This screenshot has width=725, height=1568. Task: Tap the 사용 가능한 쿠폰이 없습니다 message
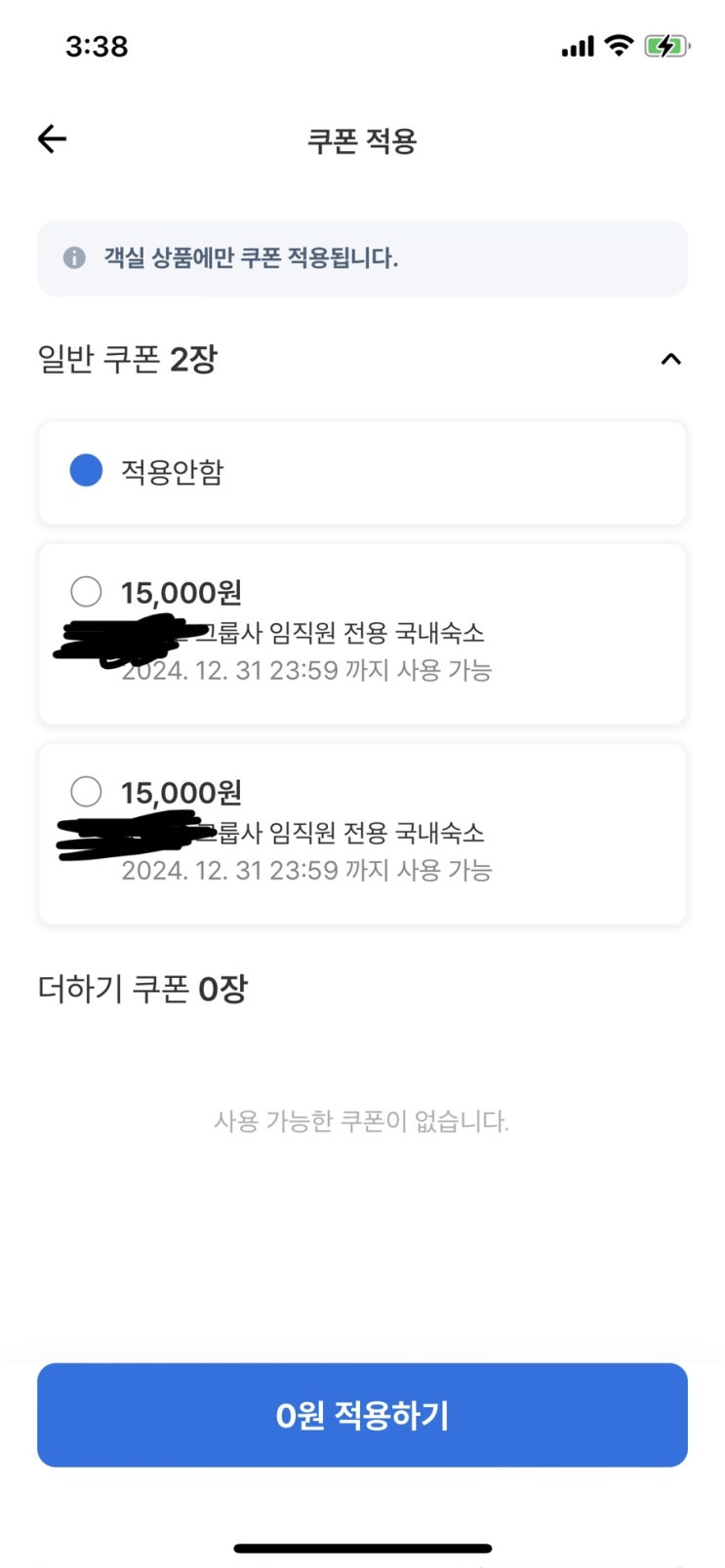(361, 1121)
